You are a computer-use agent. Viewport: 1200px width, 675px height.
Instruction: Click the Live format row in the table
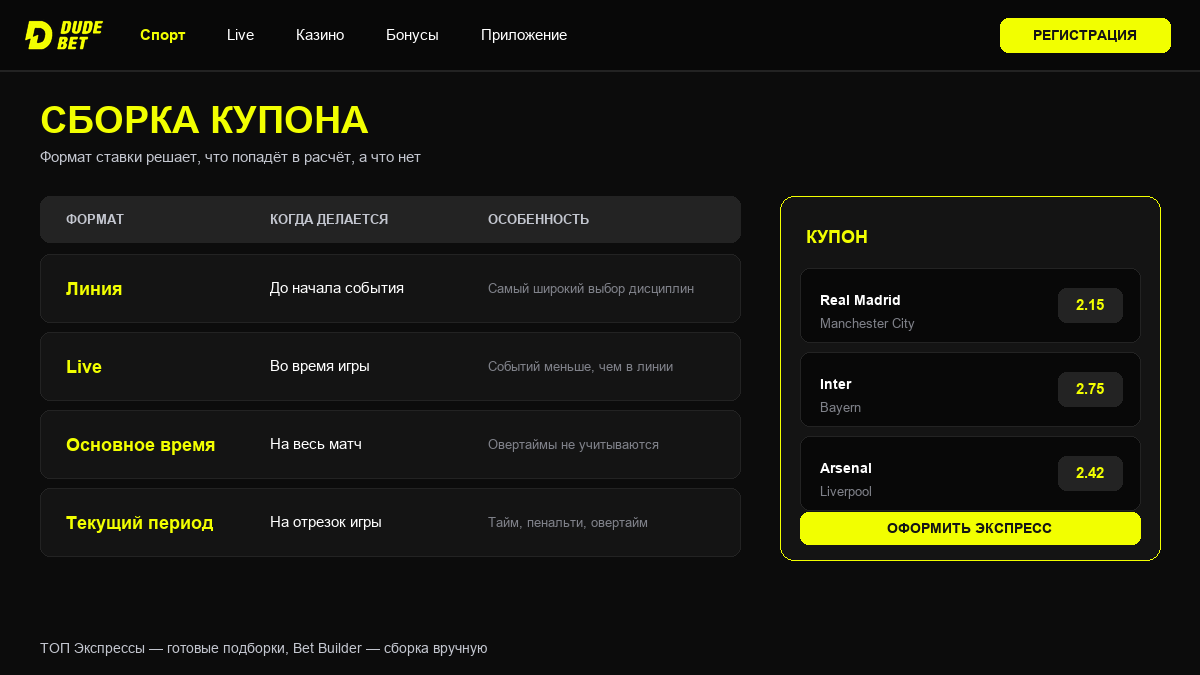click(x=390, y=366)
